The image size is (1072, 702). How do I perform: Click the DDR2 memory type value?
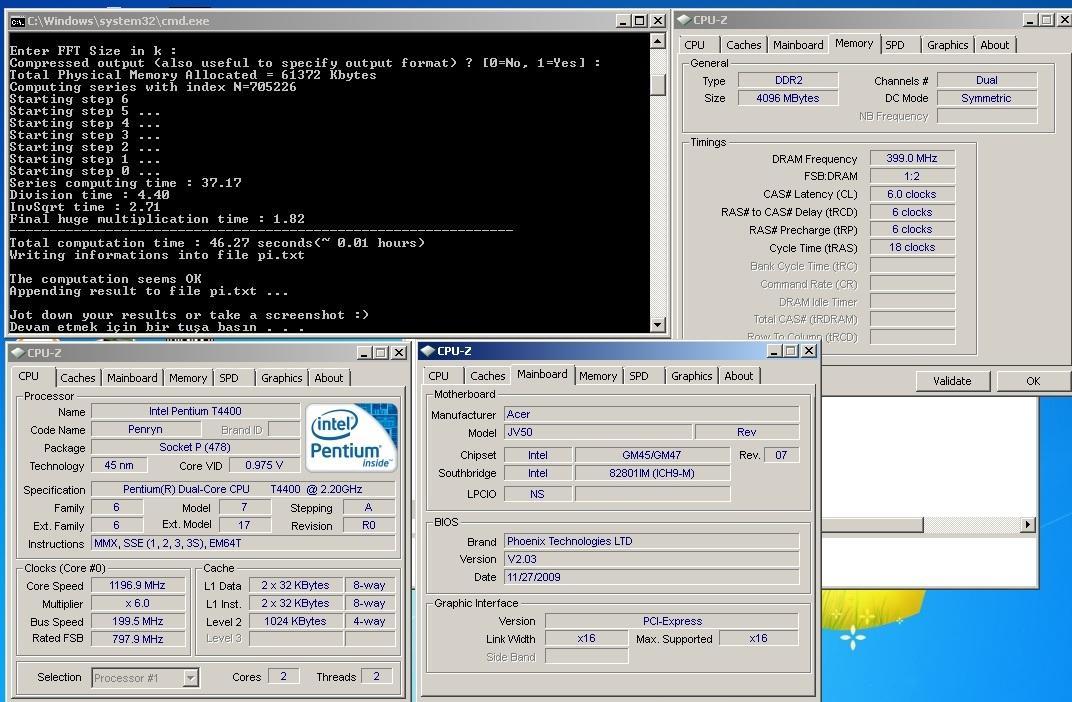788,80
